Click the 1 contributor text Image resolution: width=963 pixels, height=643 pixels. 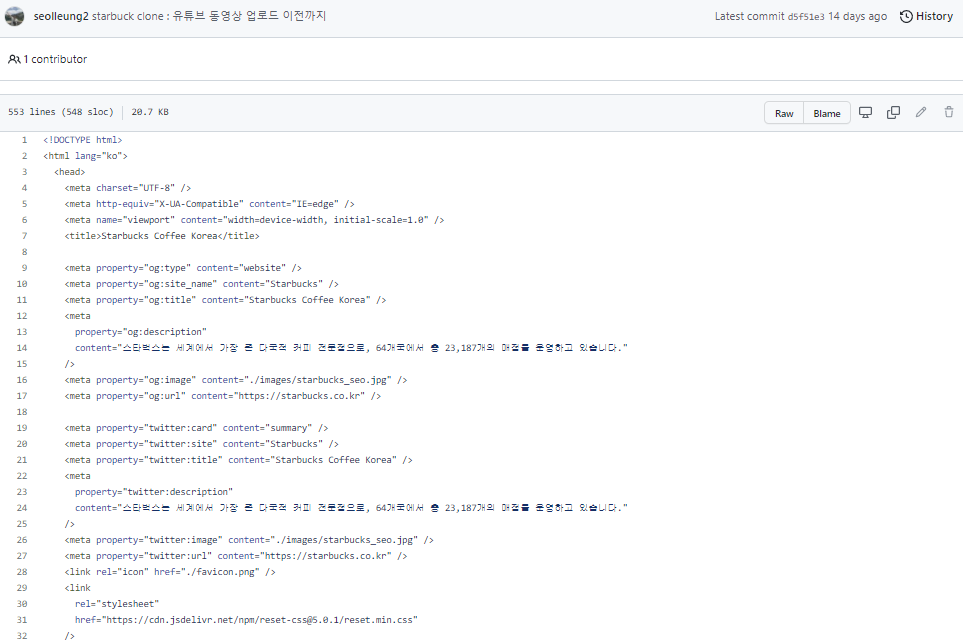[55, 60]
